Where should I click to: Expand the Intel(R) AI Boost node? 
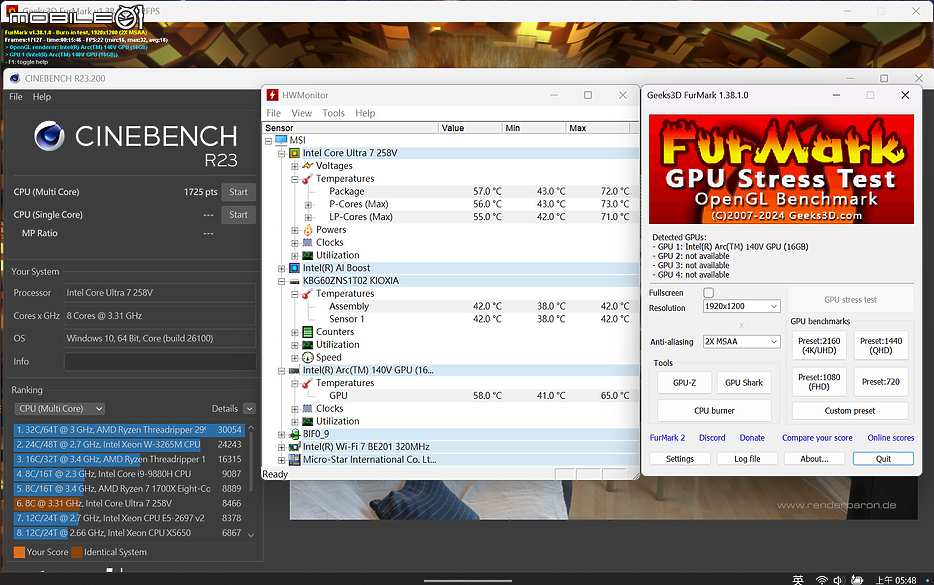coord(281,269)
